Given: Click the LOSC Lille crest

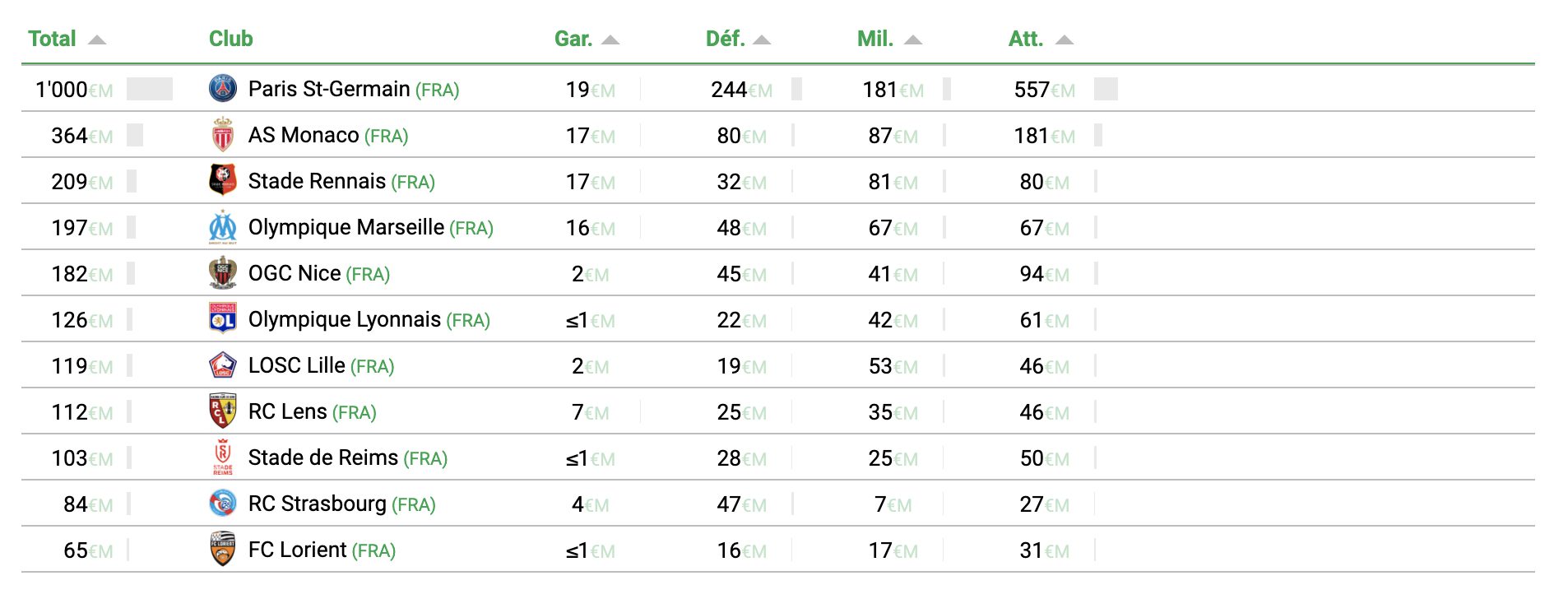Looking at the screenshot, I should click(222, 365).
